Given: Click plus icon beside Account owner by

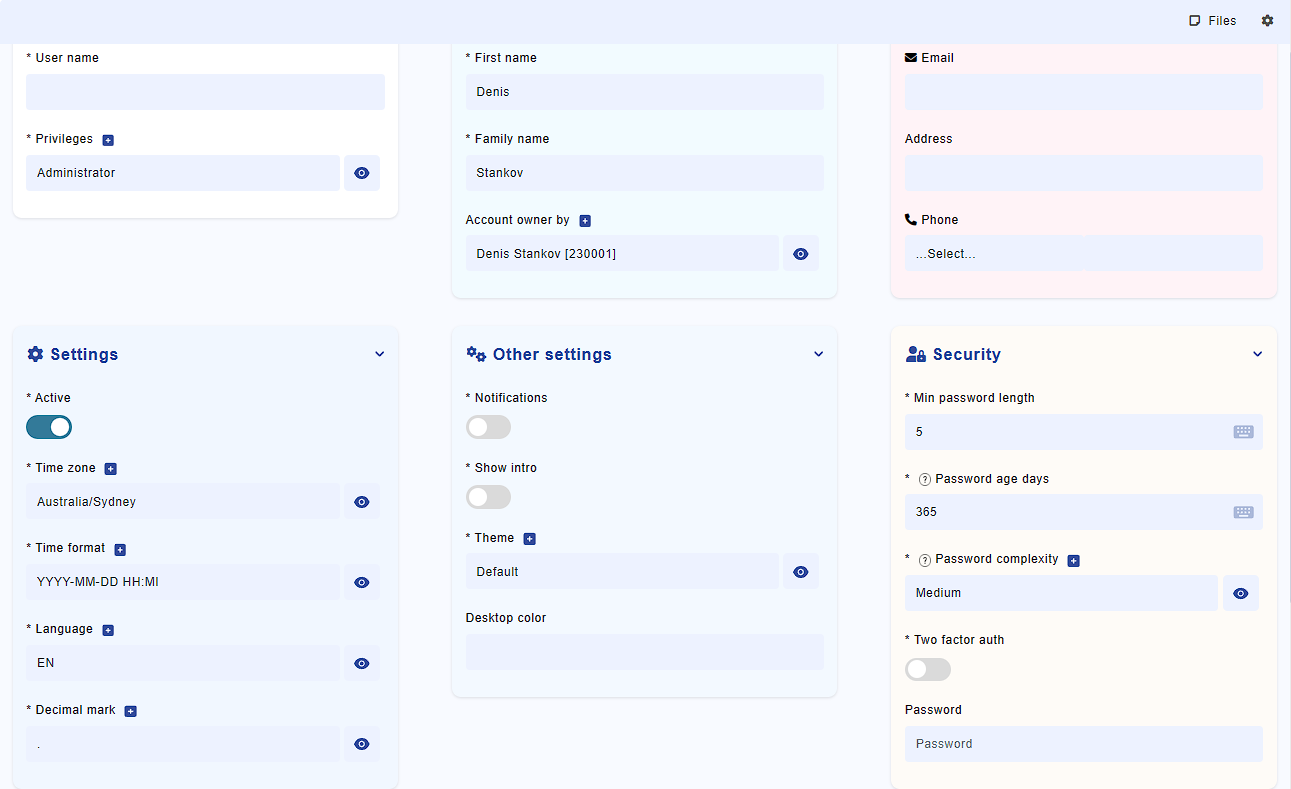Looking at the screenshot, I should pyautogui.click(x=585, y=221).
